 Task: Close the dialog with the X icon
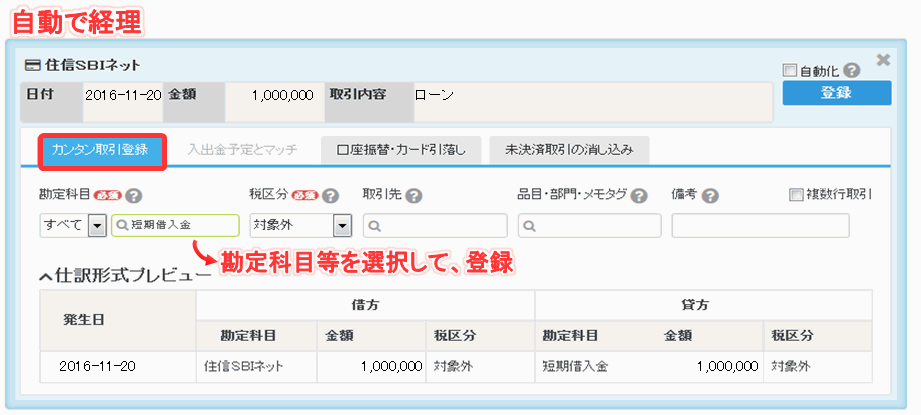coord(883,59)
